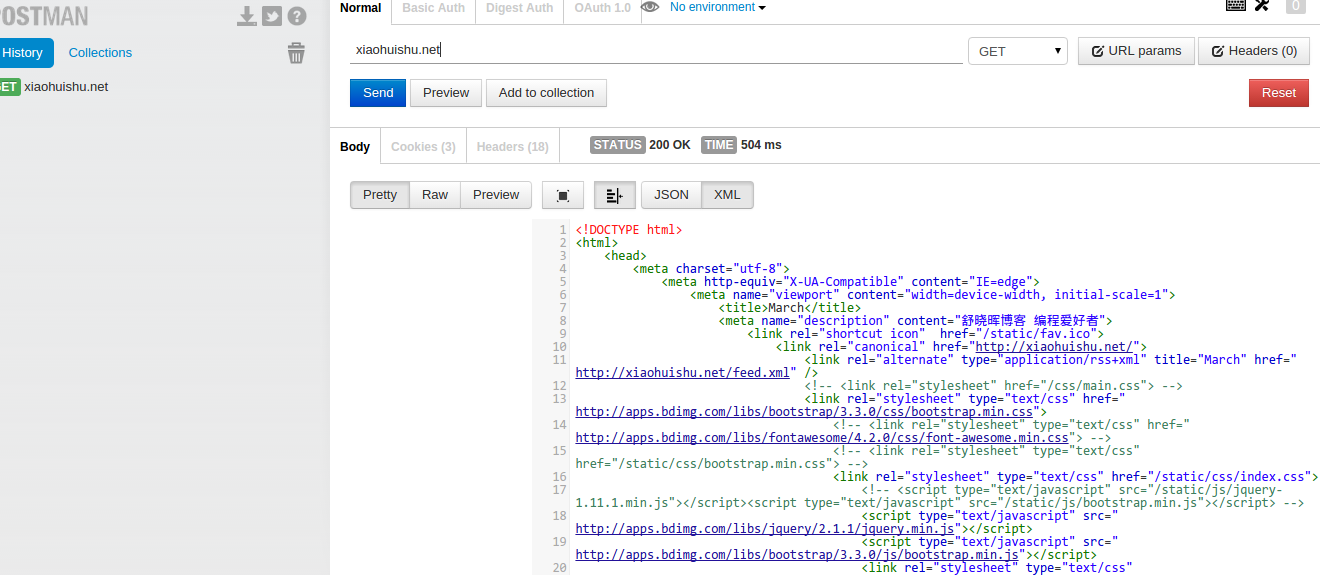The image size is (1320, 575).
Task: Follow the xiaohuishu.net/feed.xml link
Action: coord(682,373)
